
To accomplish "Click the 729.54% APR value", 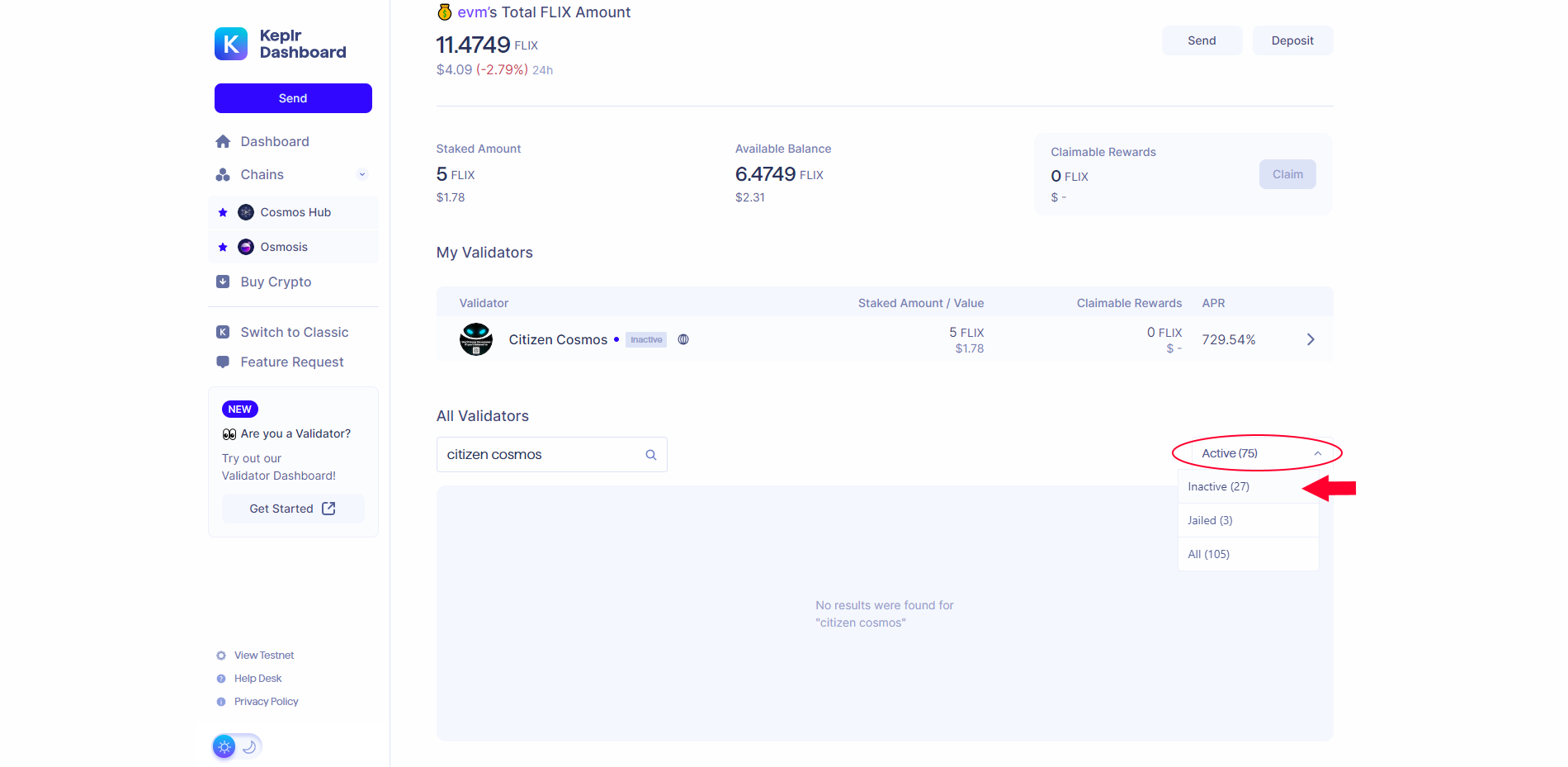I will coord(1229,339).
